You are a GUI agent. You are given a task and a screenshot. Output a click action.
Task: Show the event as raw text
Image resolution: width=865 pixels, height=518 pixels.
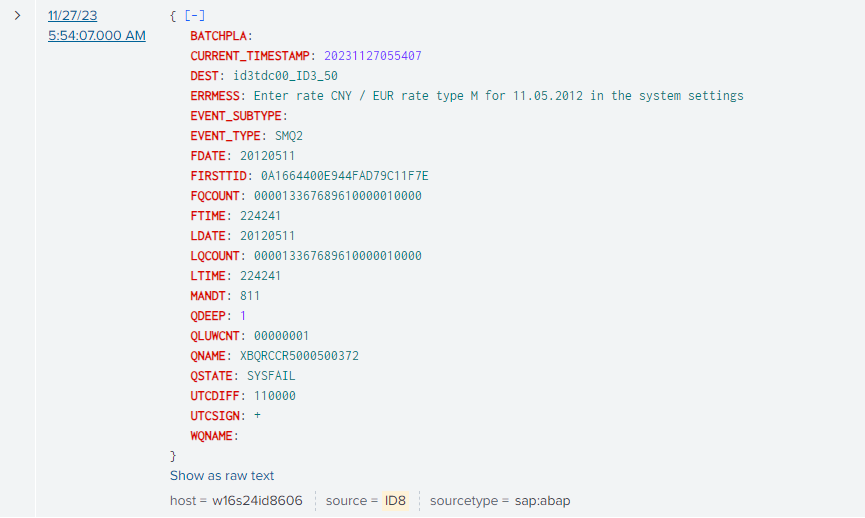coord(222,476)
